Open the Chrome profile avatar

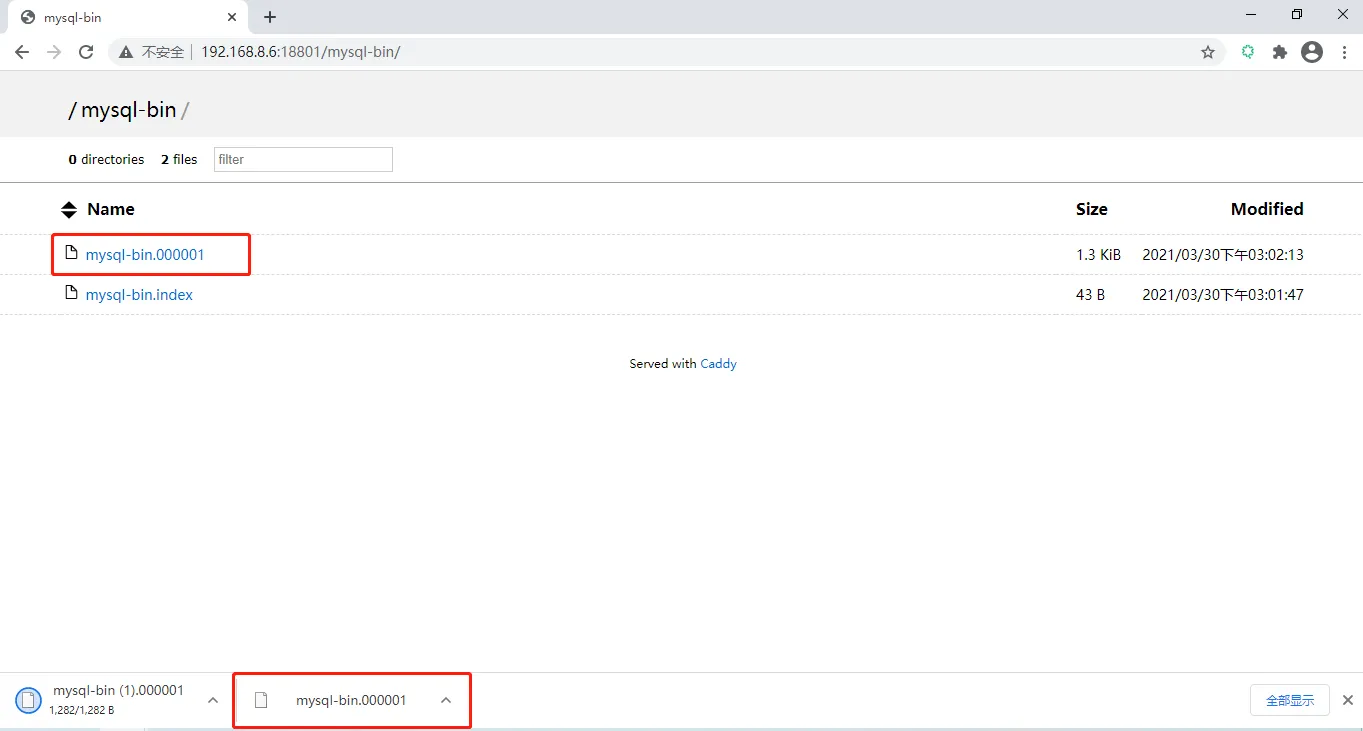point(1312,52)
